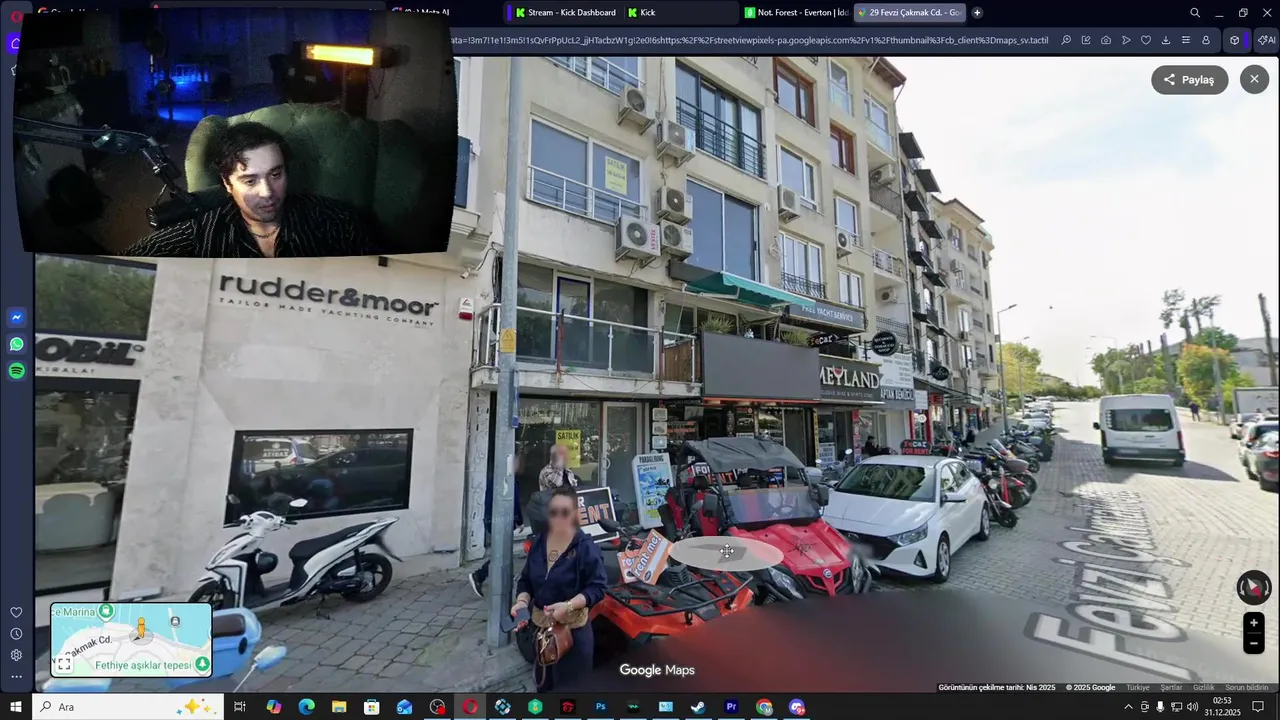This screenshot has width=1280, height=720.
Task: Switch to Stream - Kick Dashboard tab
Action: pyautogui.click(x=566, y=12)
